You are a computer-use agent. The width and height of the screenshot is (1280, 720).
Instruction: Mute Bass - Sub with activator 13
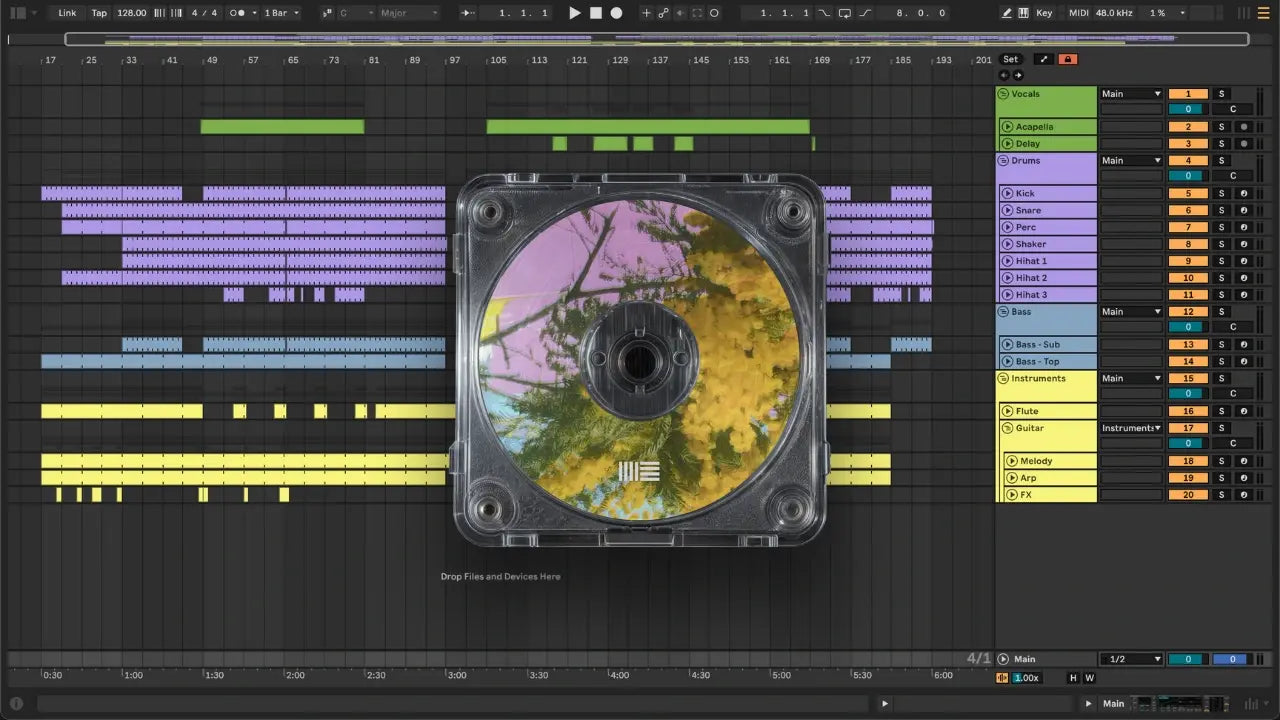1188,344
